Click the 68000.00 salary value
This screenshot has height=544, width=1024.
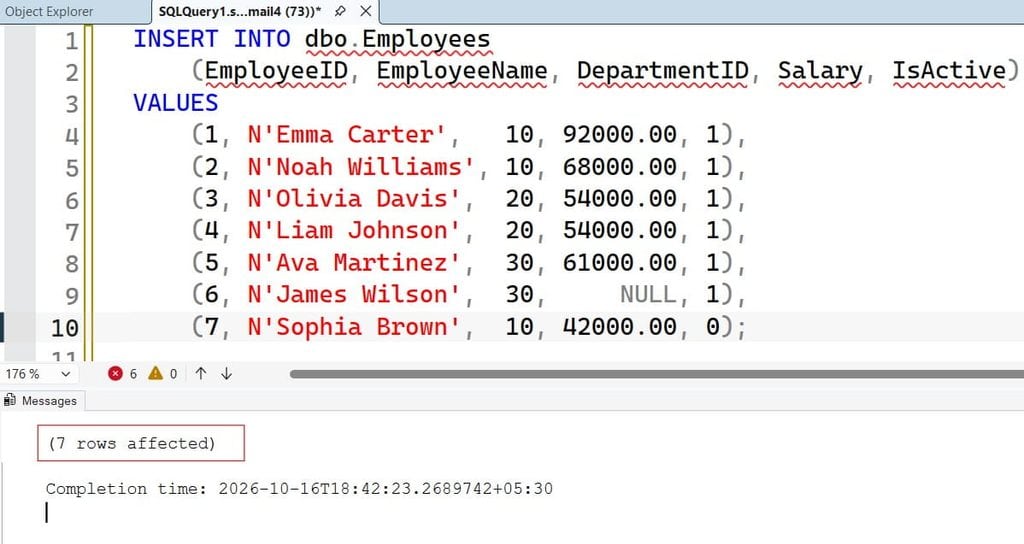coord(619,167)
